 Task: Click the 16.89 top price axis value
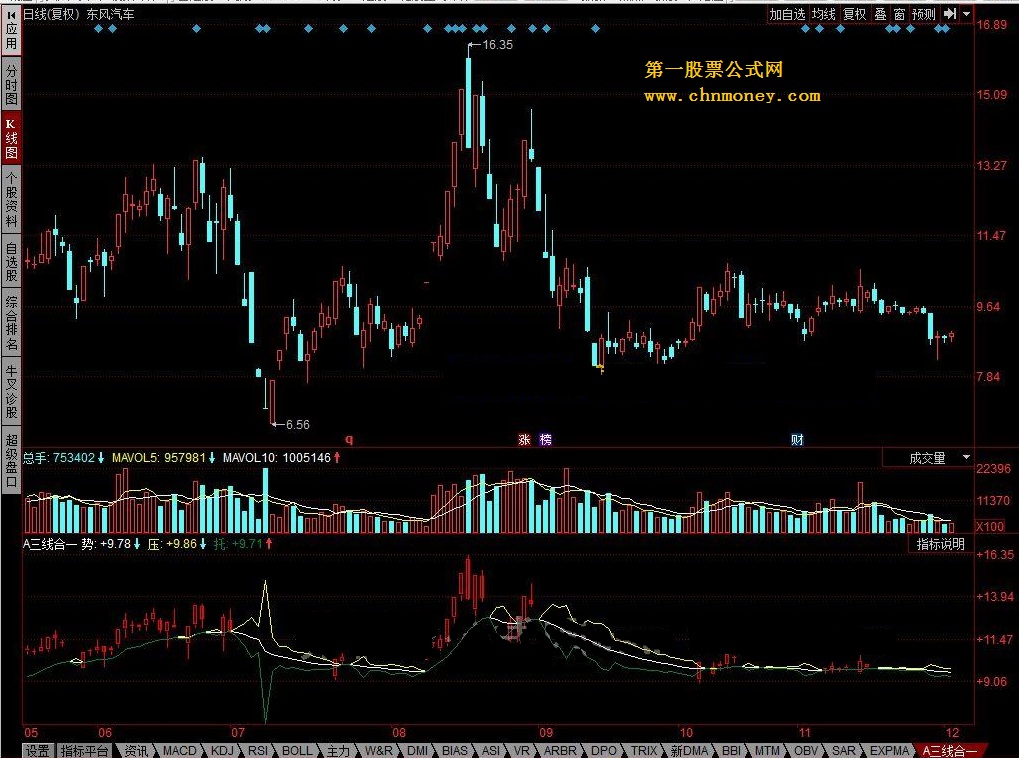[992, 25]
